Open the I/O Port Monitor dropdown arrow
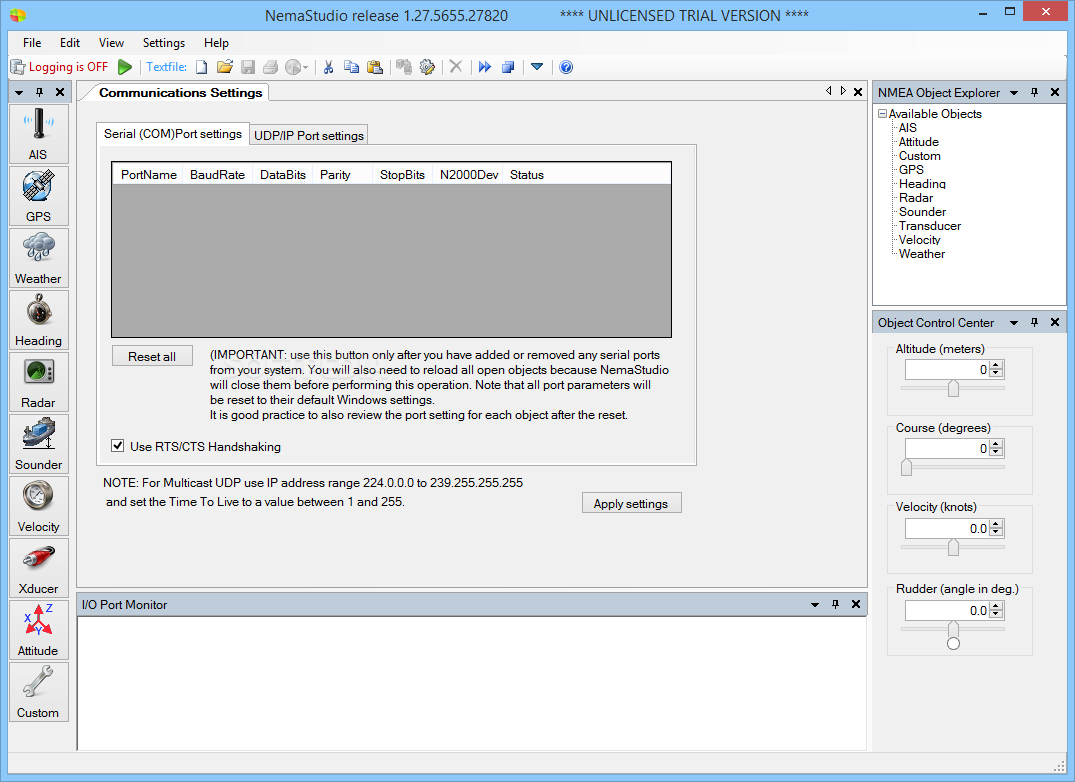The width and height of the screenshot is (1075, 782). tap(814, 604)
